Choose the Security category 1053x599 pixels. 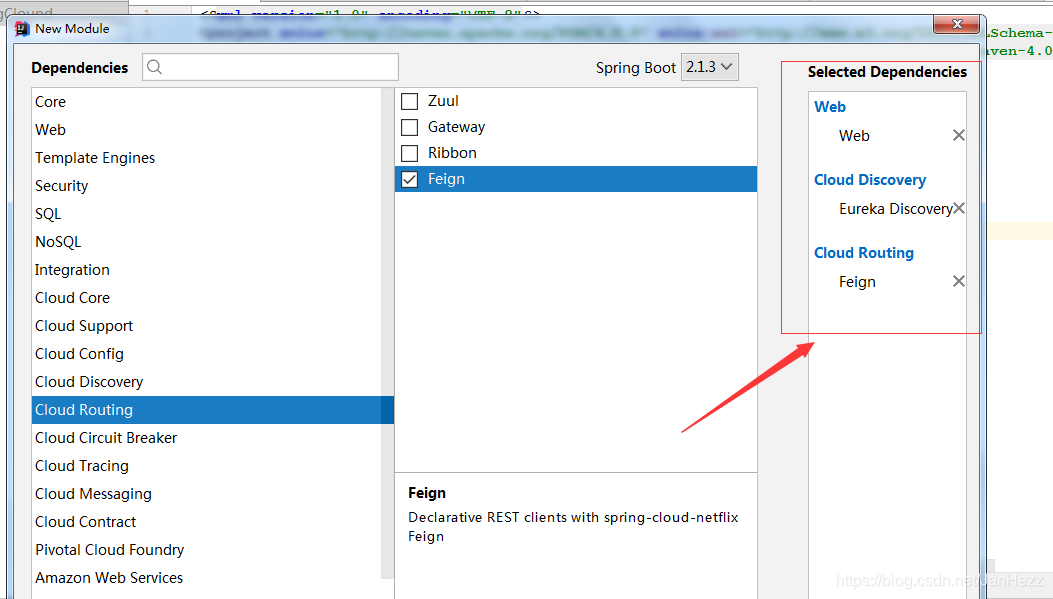tap(206, 186)
